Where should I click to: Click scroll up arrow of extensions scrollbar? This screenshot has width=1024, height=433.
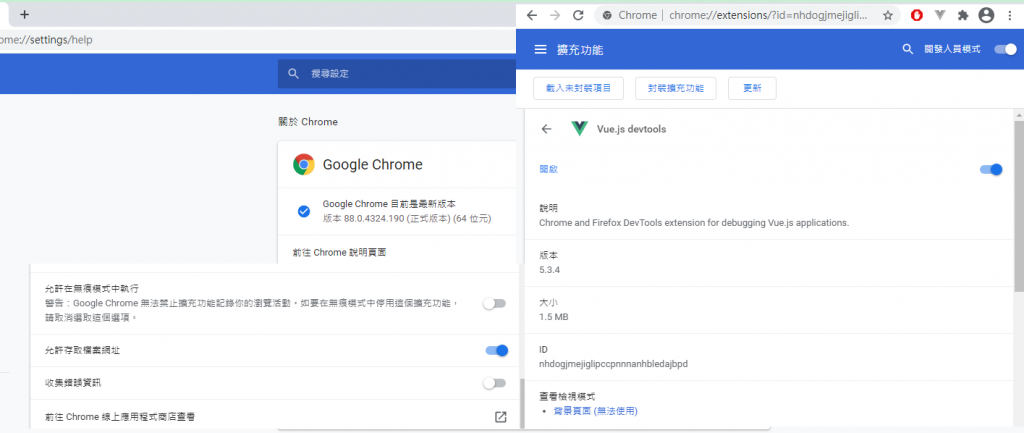(1019, 115)
